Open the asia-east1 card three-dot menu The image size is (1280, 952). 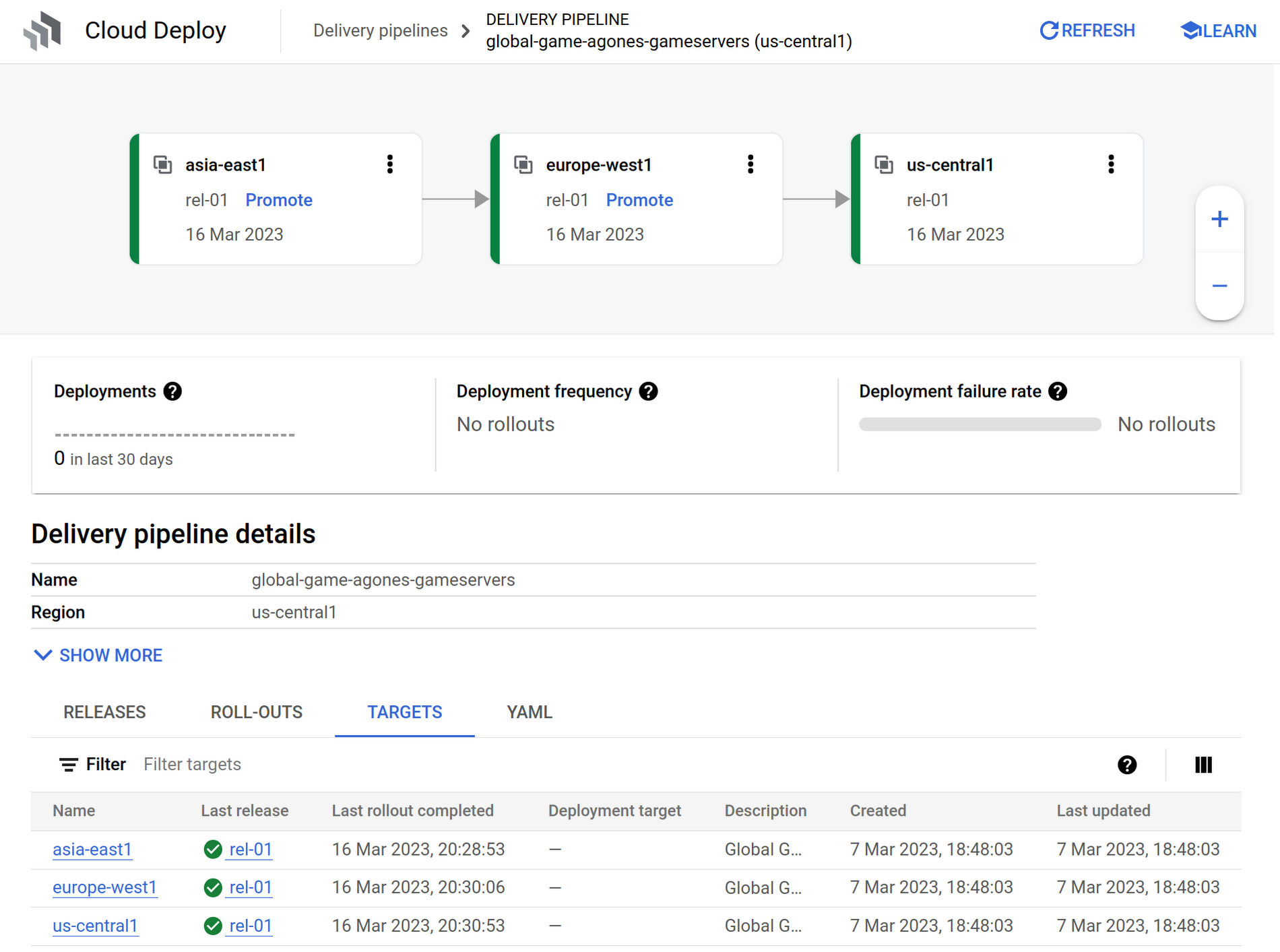(x=389, y=164)
